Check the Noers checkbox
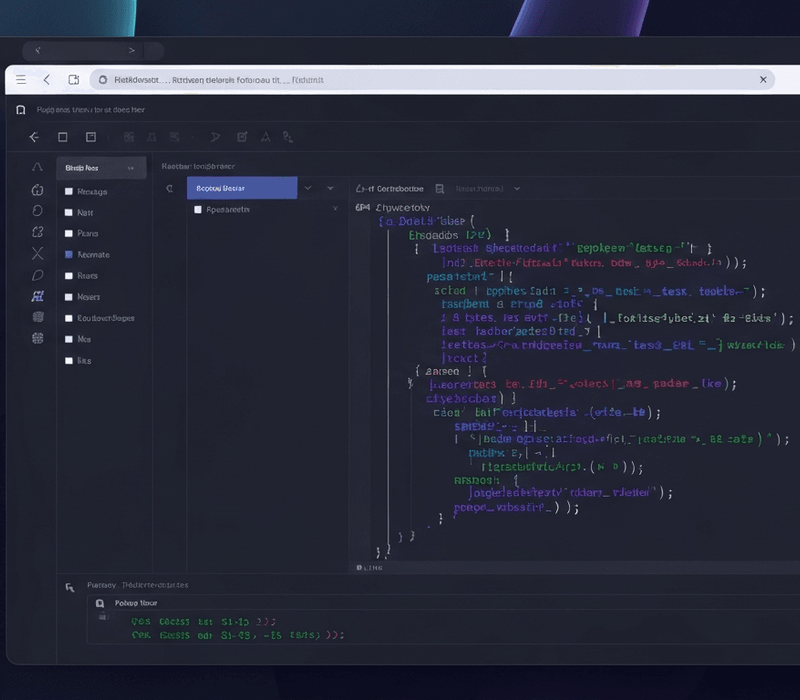The width and height of the screenshot is (800, 700). [x=69, y=296]
